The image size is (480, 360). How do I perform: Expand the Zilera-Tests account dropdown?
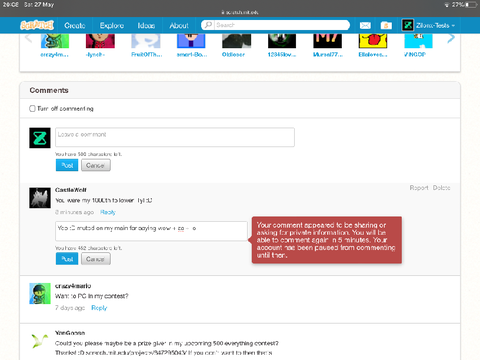pos(428,25)
